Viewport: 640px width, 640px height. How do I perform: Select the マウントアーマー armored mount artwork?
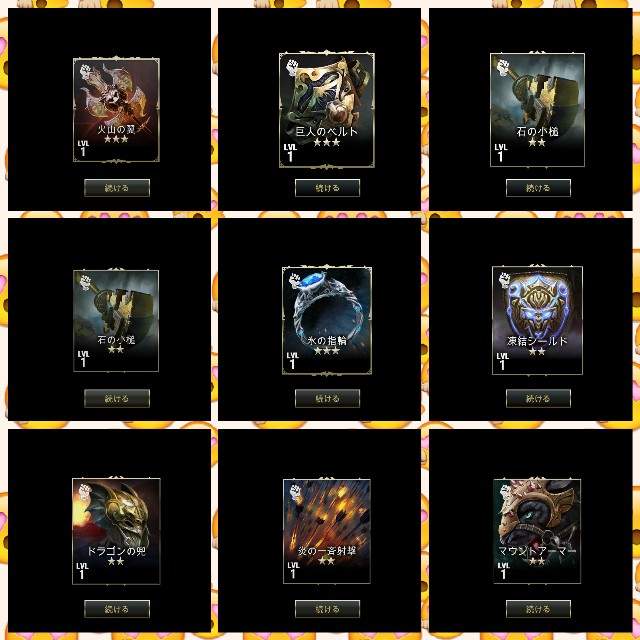538,515
